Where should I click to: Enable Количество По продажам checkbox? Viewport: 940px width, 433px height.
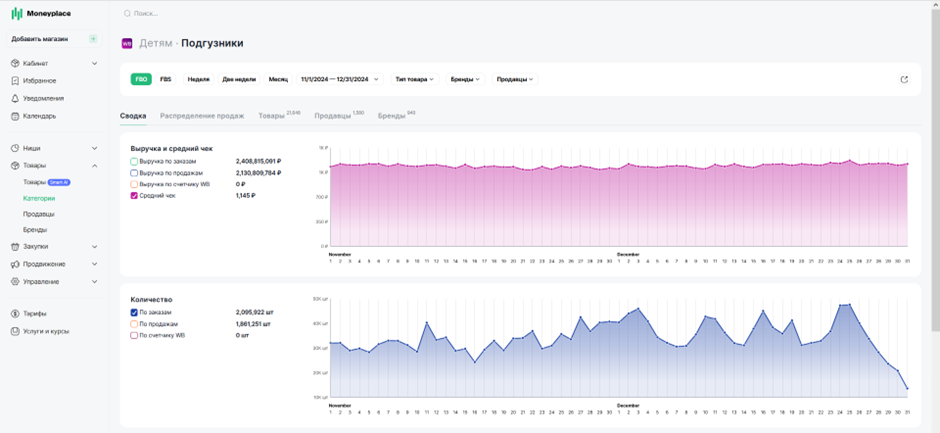click(134, 324)
